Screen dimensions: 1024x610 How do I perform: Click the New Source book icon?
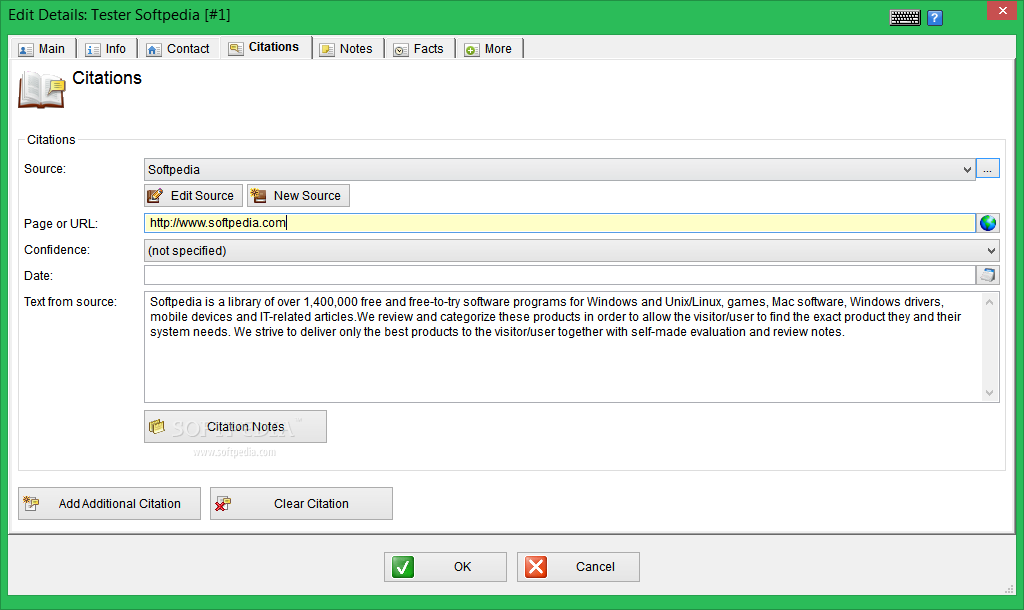[259, 195]
